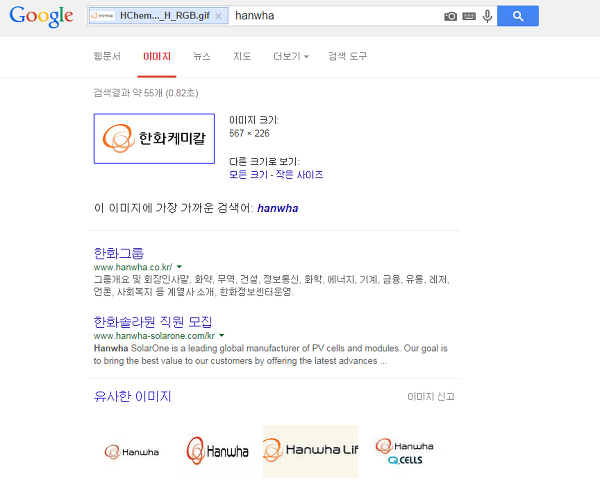Click the blue search magnifier button
Viewport: 600px width, 481px height.
518,16
